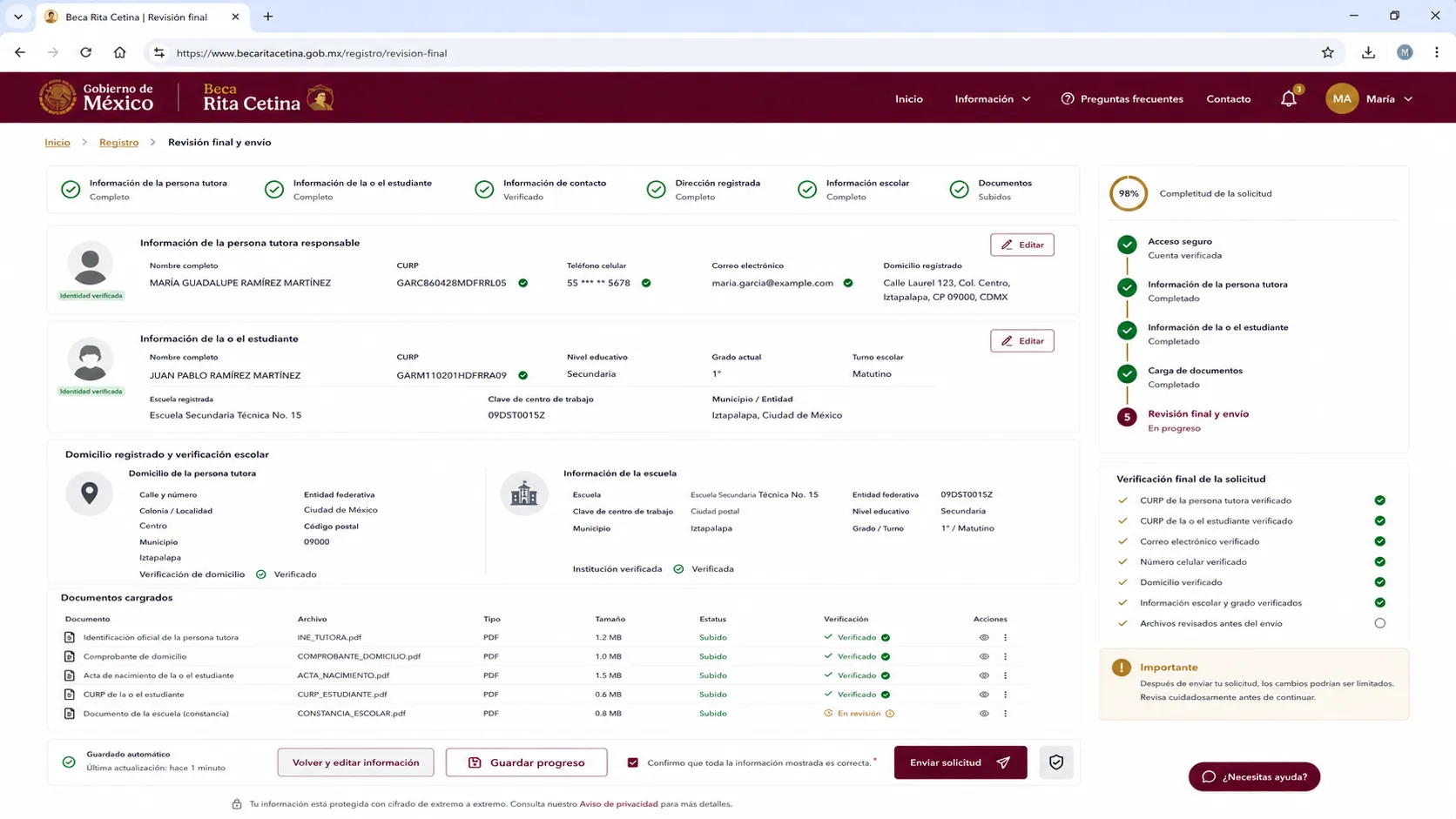Open the Aviso de privacidad link
This screenshot has height=819, width=1456.
click(x=618, y=804)
